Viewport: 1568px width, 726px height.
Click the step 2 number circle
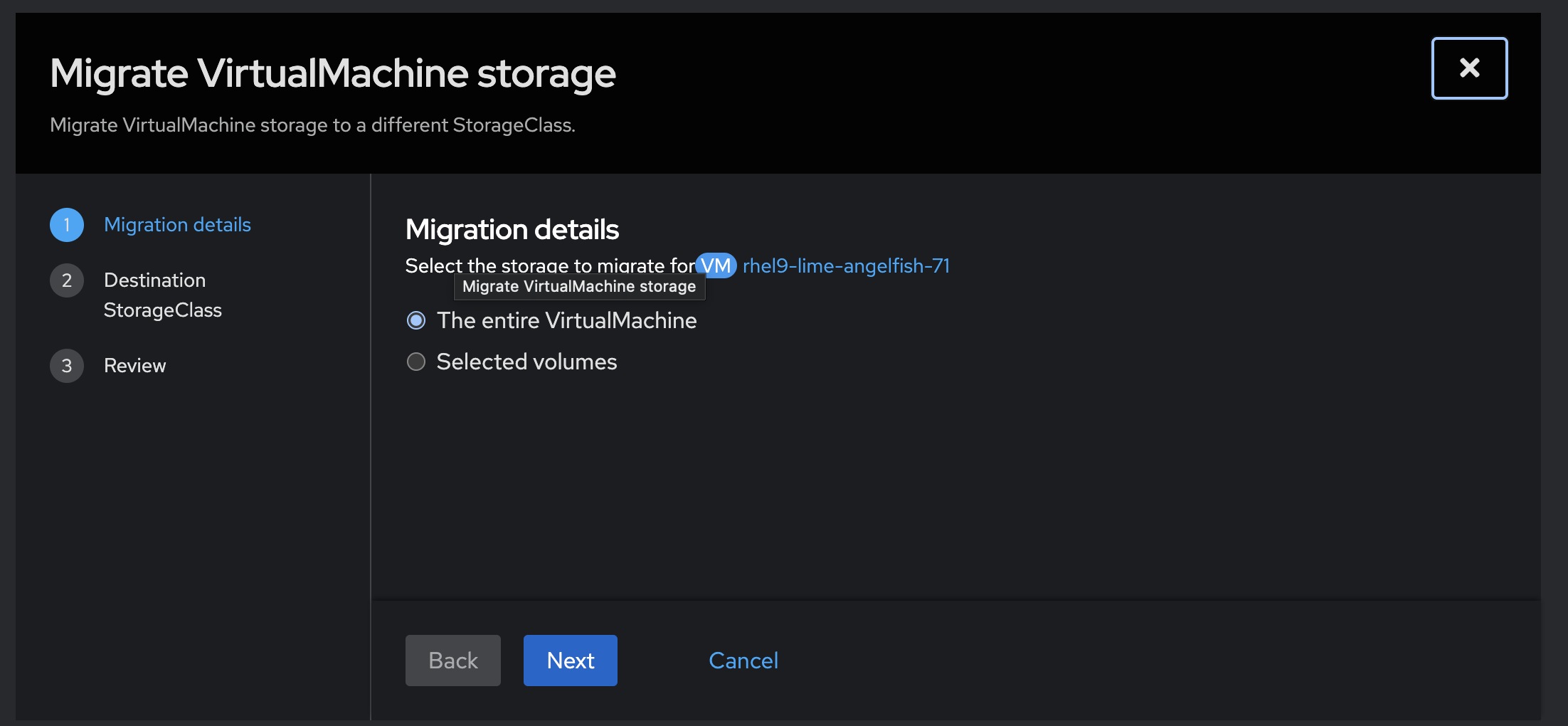(x=67, y=280)
